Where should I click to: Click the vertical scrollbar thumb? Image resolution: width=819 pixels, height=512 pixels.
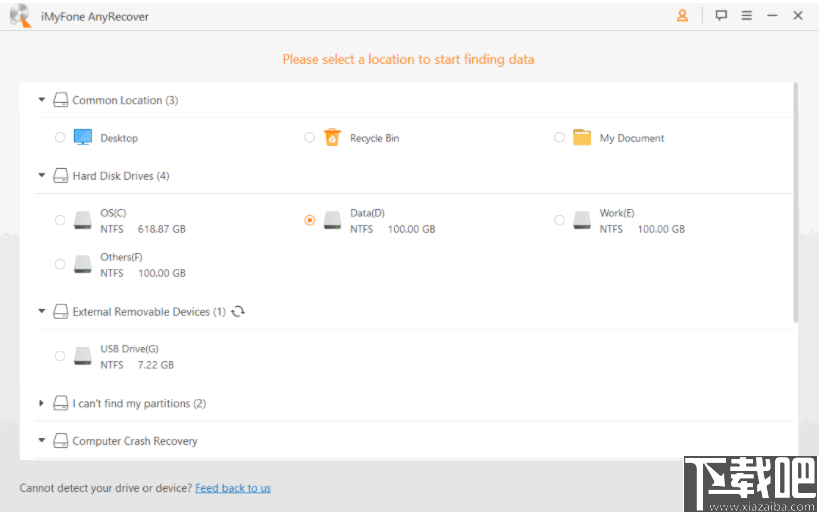tap(796, 200)
